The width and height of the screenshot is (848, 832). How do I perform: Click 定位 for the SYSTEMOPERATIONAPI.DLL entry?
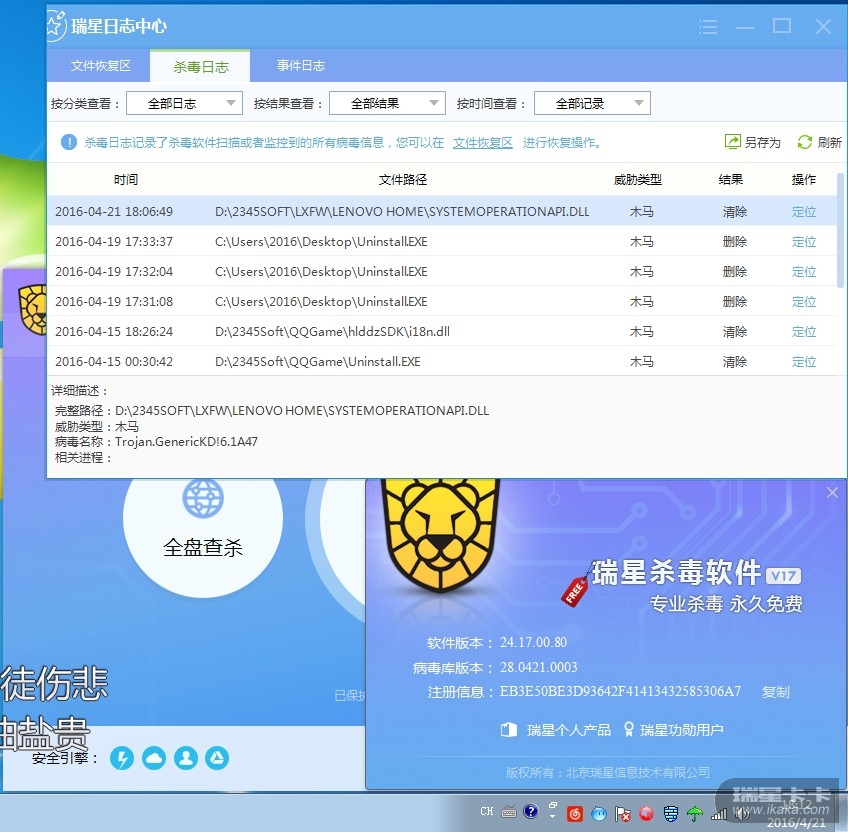804,212
